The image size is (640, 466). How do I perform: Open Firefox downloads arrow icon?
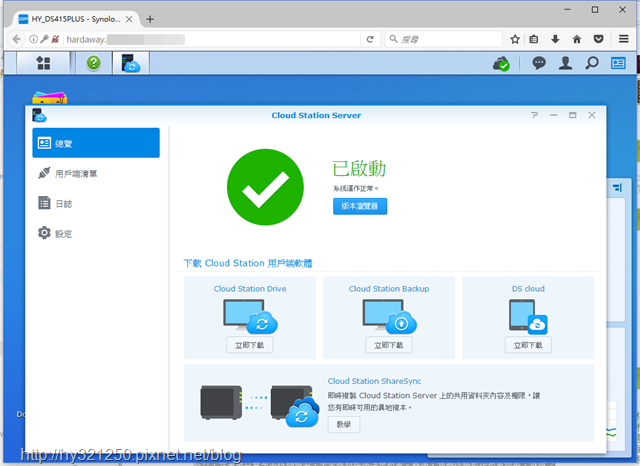(x=555, y=39)
